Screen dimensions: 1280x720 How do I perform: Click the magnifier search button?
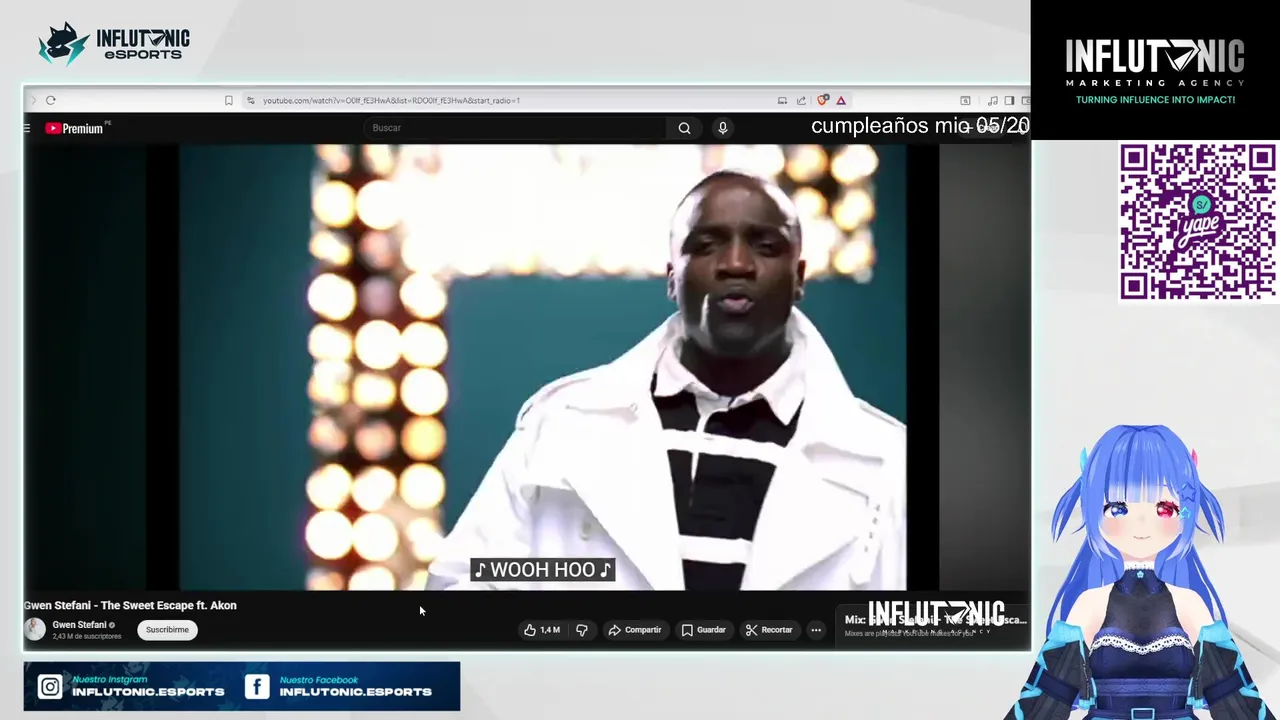[684, 128]
